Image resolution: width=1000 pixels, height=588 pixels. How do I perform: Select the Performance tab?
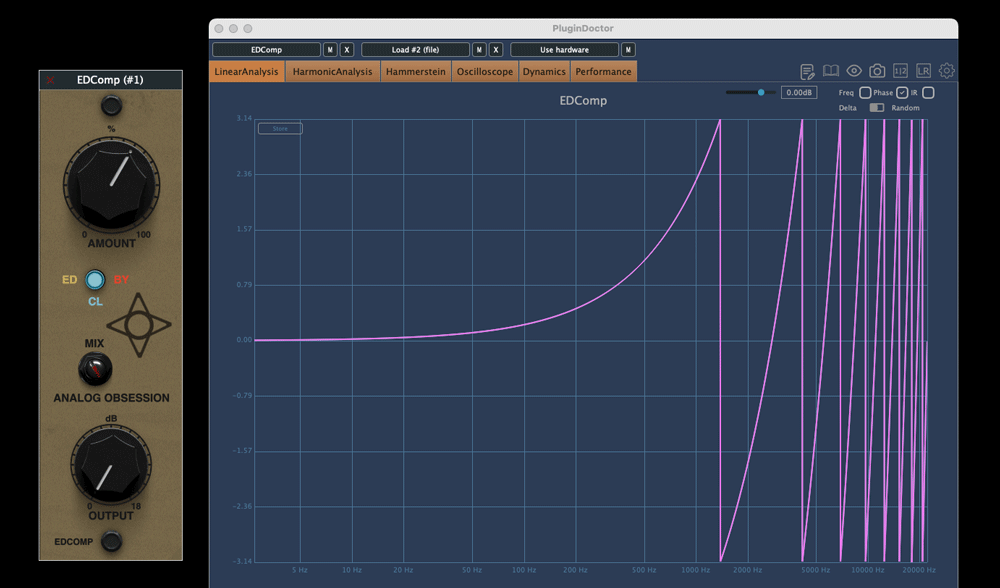click(603, 71)
